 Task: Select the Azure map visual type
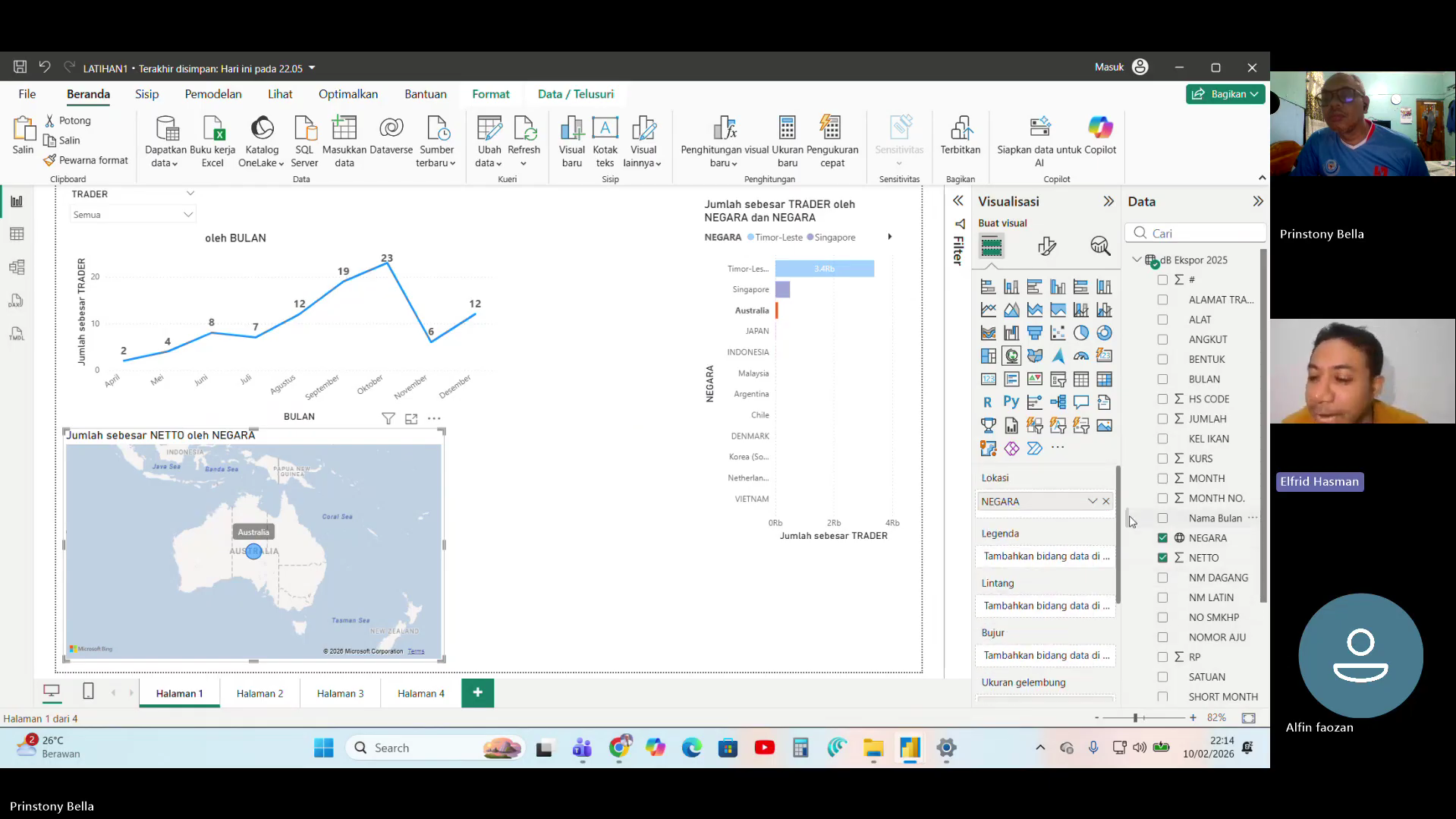[x=1058, y=355]
